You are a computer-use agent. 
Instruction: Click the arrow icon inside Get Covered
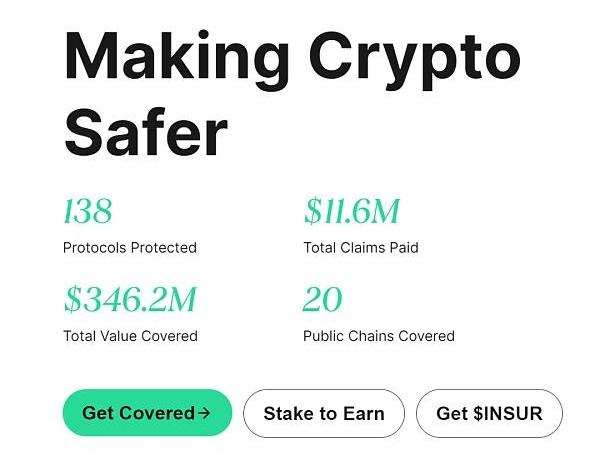(x=204, y=413)
